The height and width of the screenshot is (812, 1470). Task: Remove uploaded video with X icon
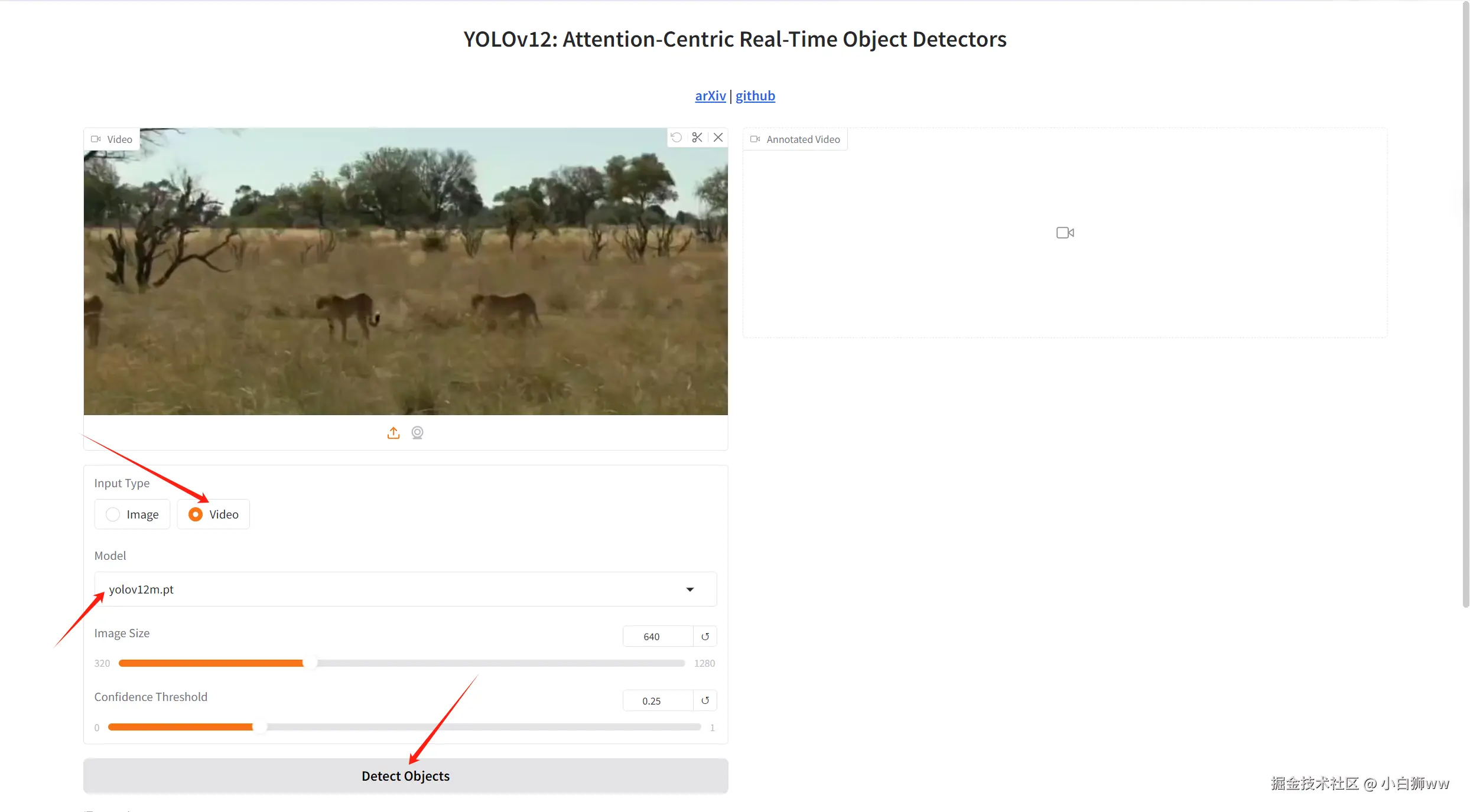coord(718,138)
